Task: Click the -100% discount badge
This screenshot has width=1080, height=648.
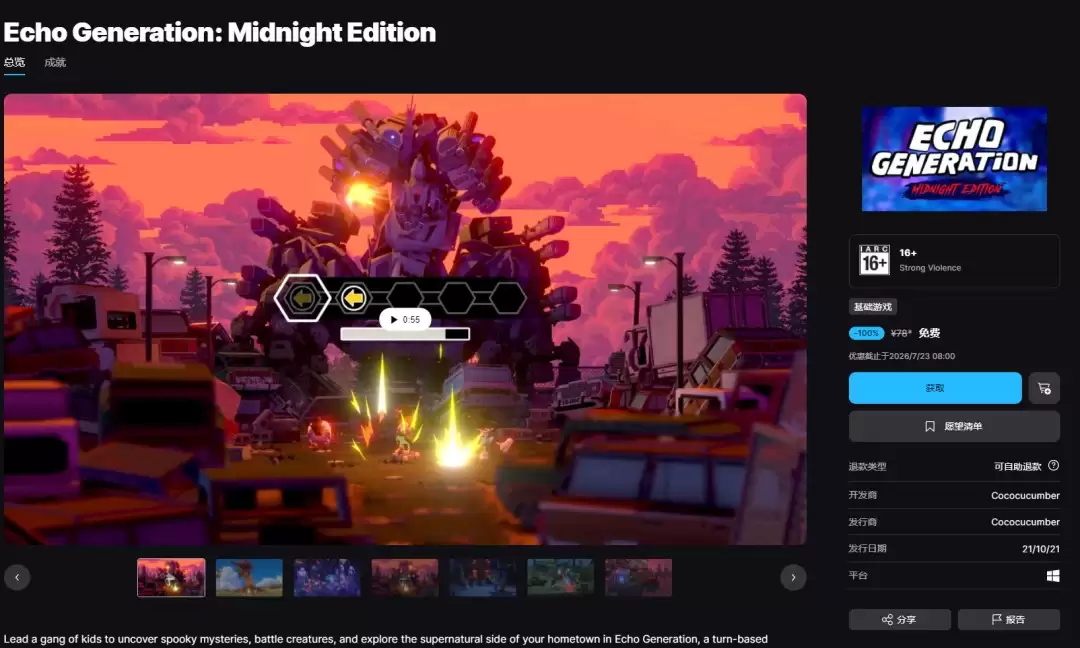Action: (866, 333)
